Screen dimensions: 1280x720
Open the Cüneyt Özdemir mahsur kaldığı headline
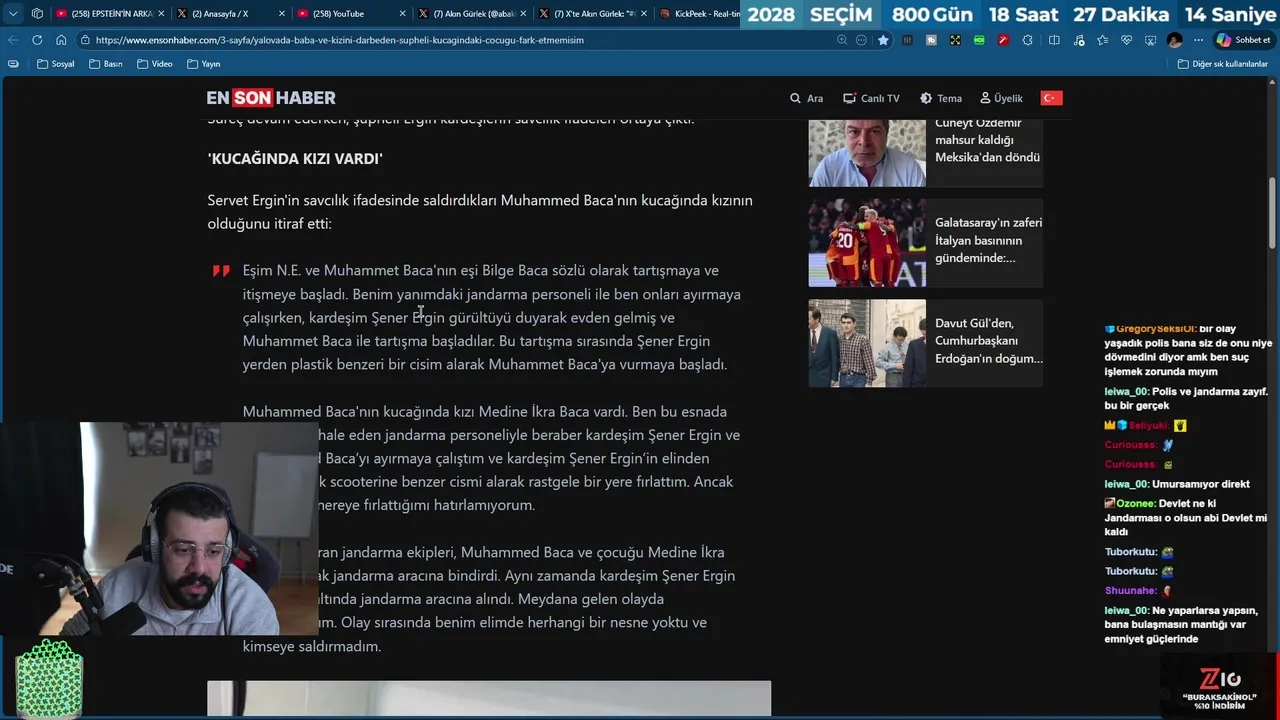click(x=987, y=140)
